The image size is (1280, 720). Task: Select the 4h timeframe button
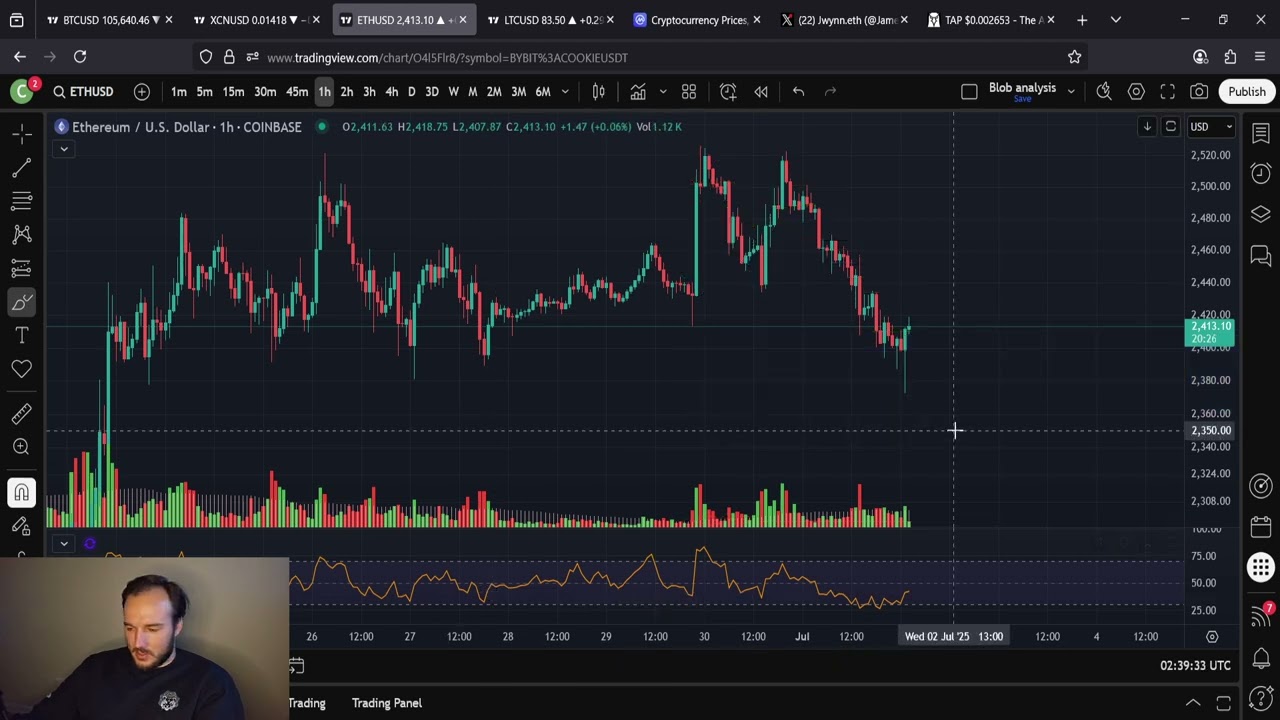pyautogui.click(x=391, y=92)
